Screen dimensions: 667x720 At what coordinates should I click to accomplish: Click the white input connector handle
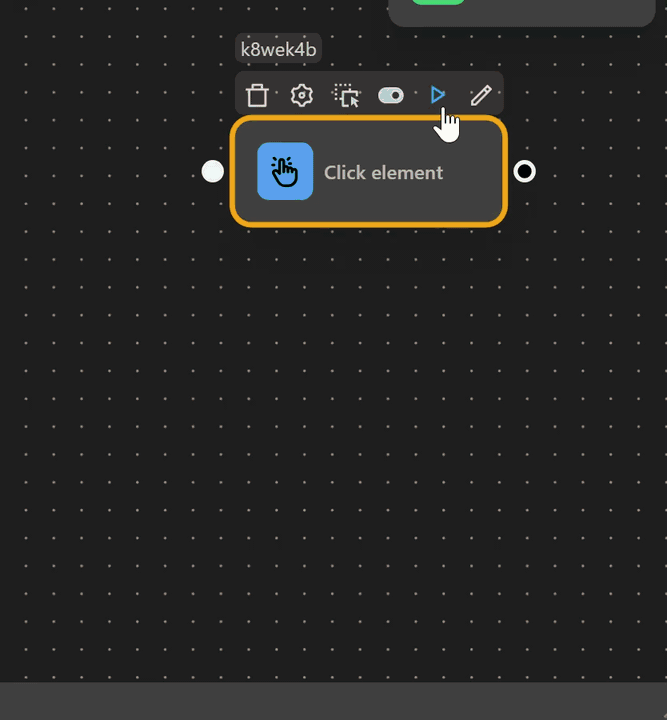click(213, 172)
